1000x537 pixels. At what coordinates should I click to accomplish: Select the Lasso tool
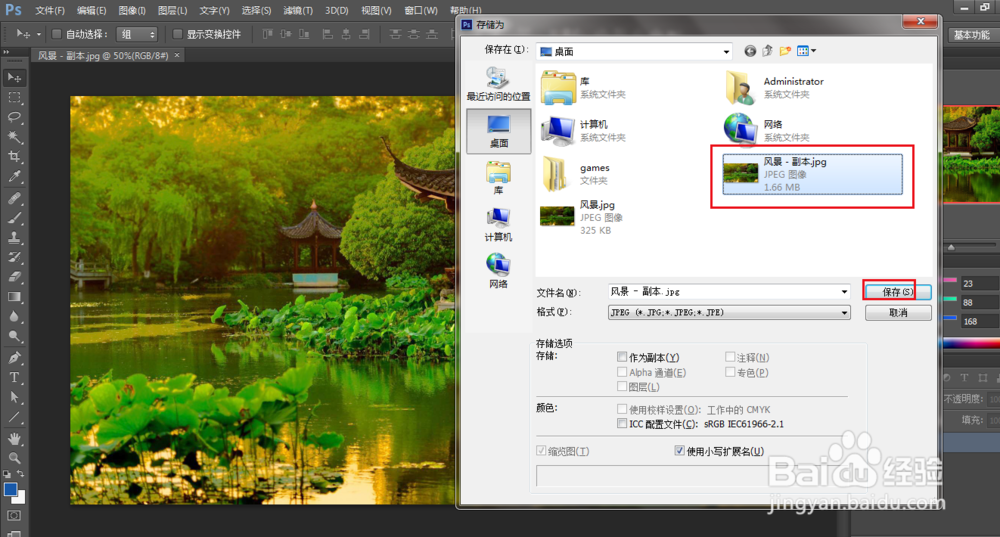coord(13,117)
